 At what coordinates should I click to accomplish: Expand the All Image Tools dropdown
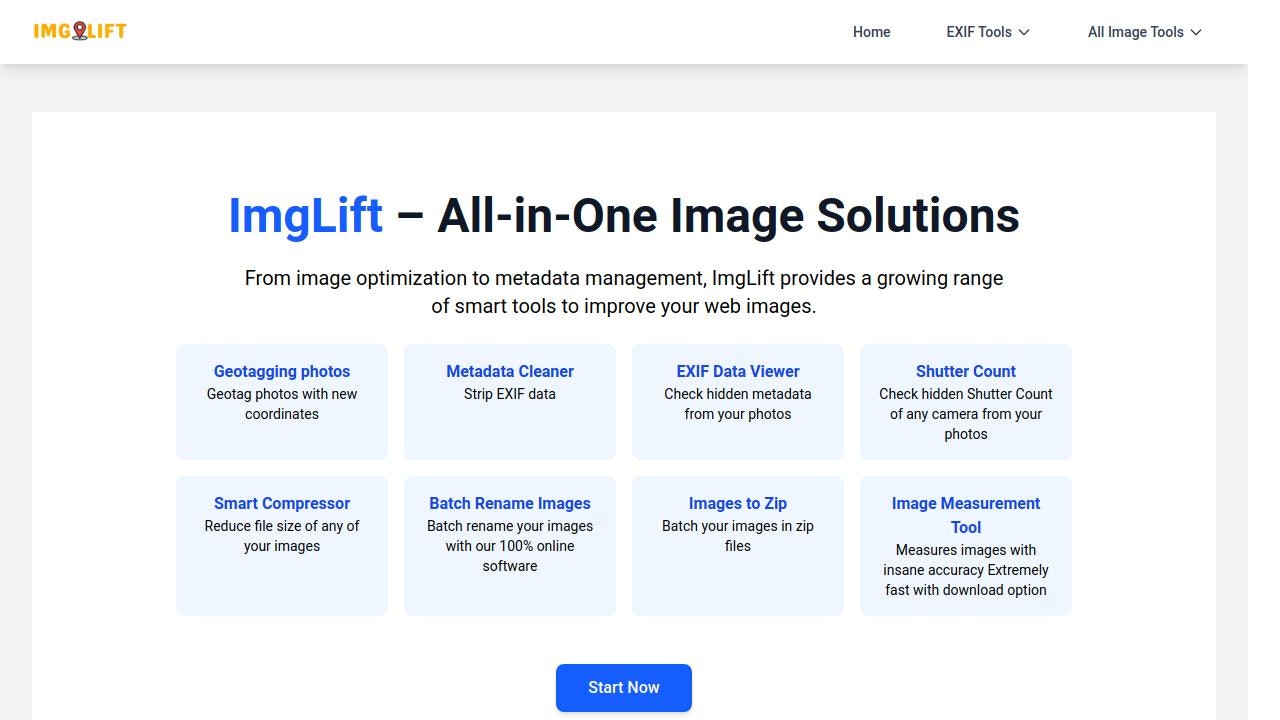click(x=1145, y=32)
